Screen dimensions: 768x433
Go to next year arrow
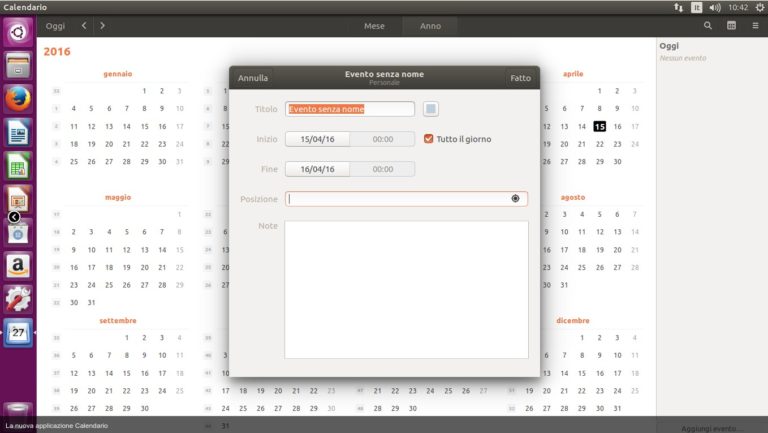click(102, 25)
